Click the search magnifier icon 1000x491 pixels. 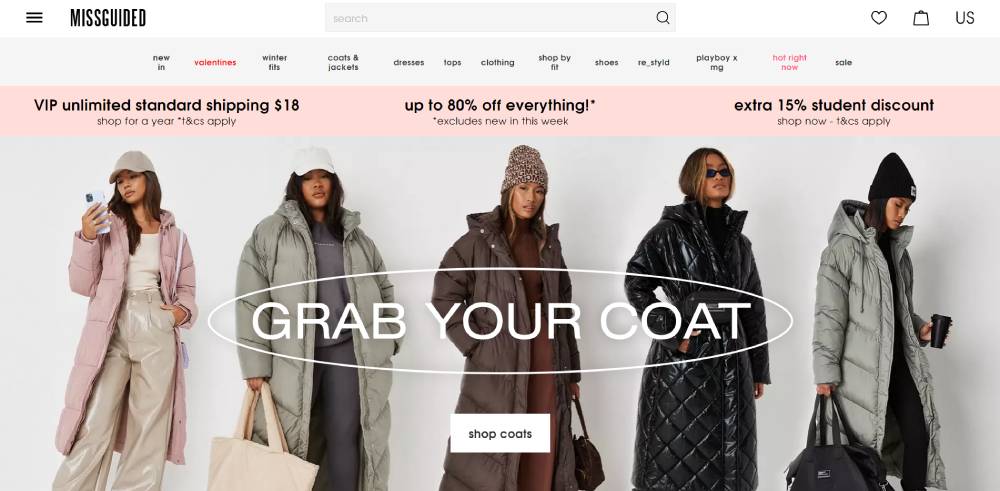click(x=663, y=18)
